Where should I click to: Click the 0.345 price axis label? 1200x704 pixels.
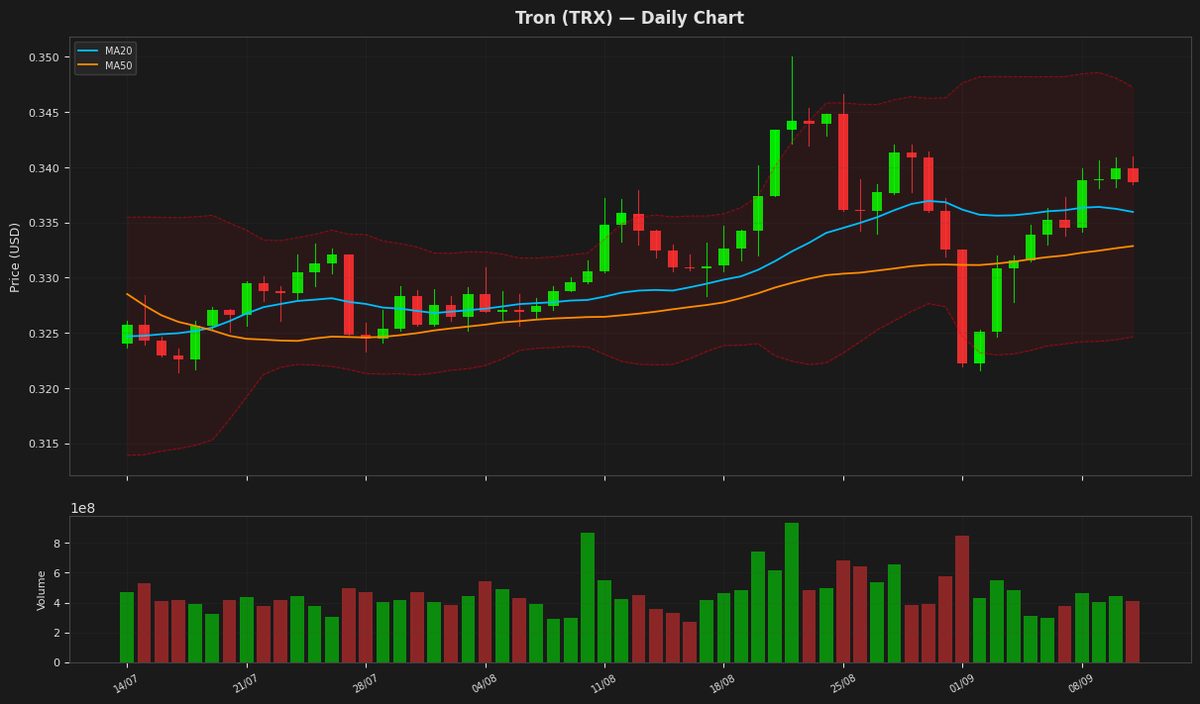coord(44,113)
